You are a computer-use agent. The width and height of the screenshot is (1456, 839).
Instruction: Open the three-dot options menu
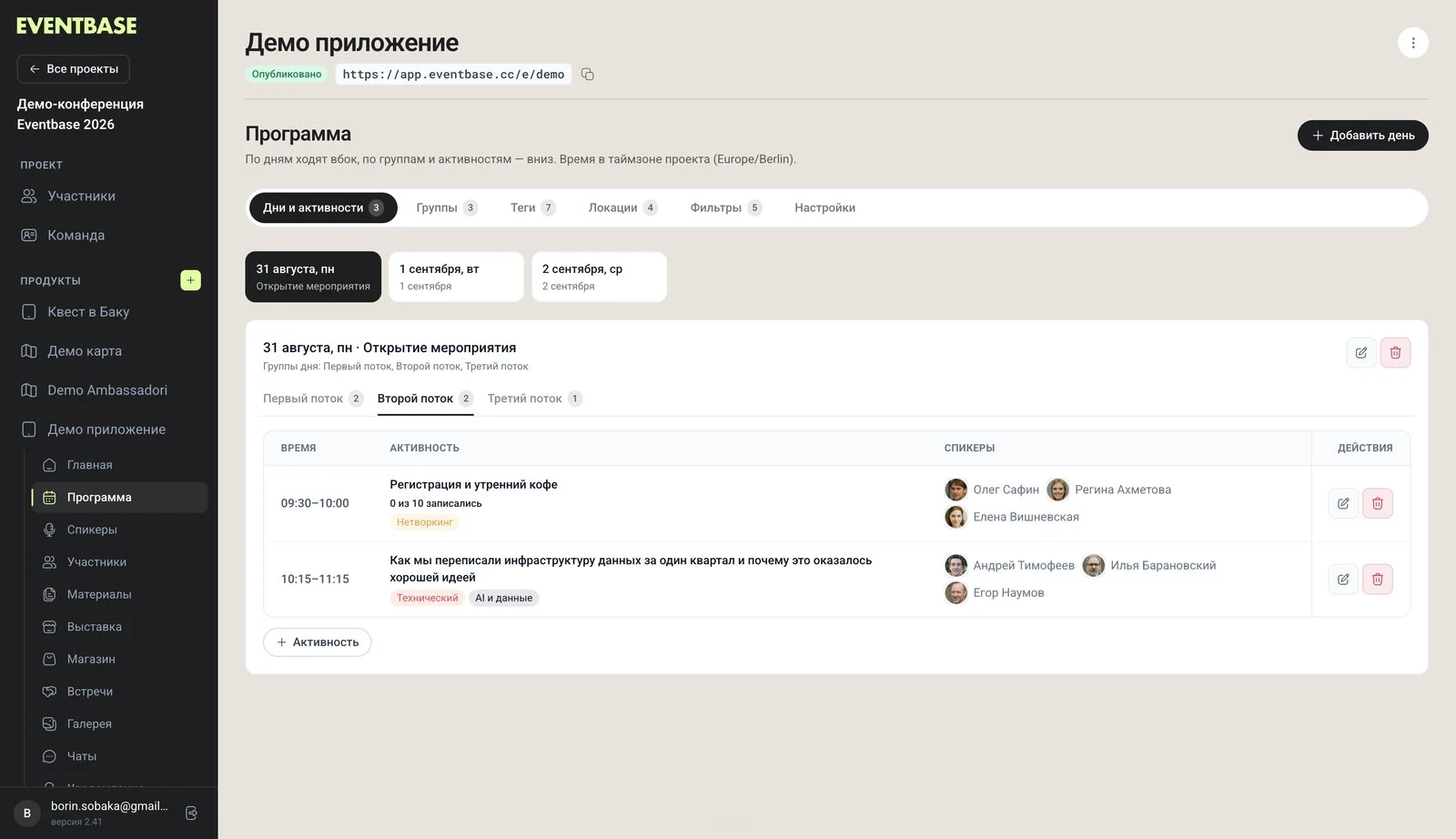(x=1412, y=43)
